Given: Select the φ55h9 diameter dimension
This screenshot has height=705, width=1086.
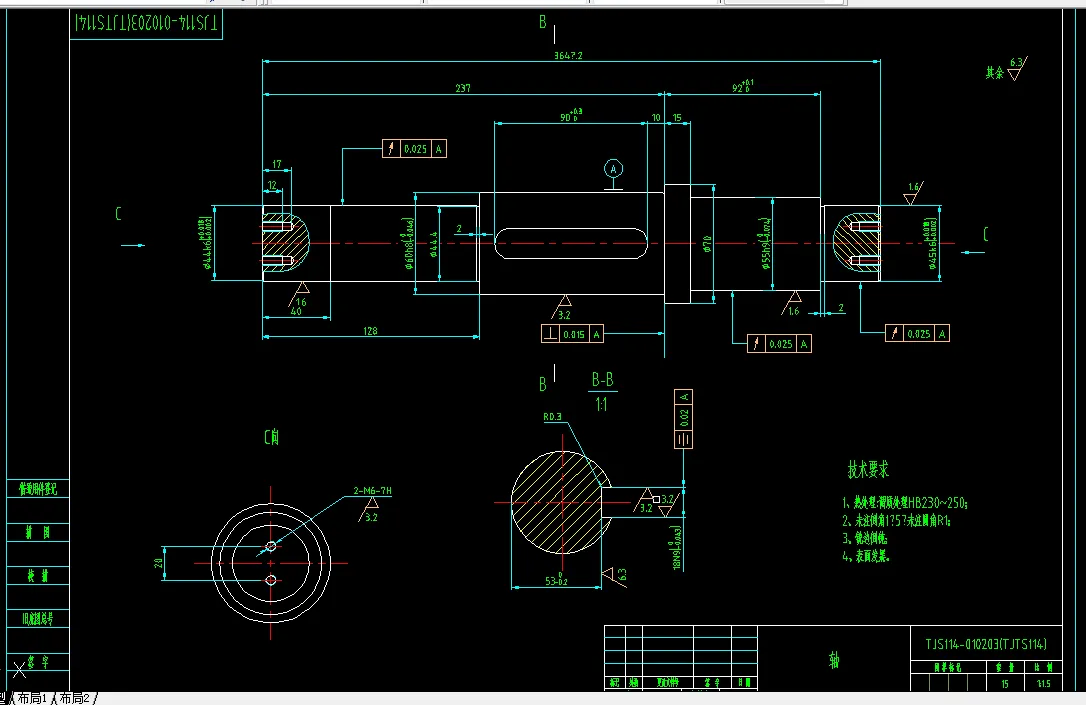Looking at the screenshot, I should (x=766, y=244).
